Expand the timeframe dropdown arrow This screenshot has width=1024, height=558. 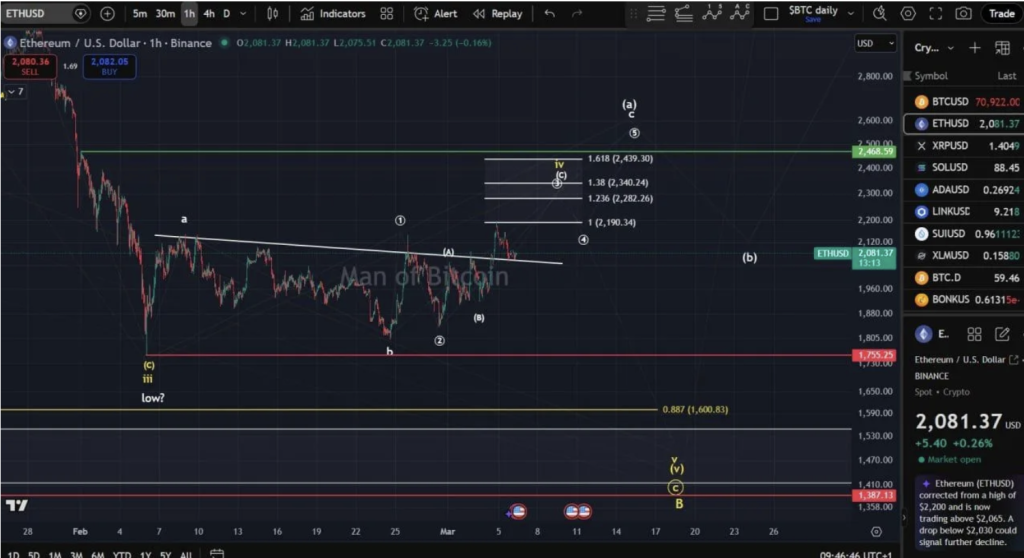pos(243,13)
